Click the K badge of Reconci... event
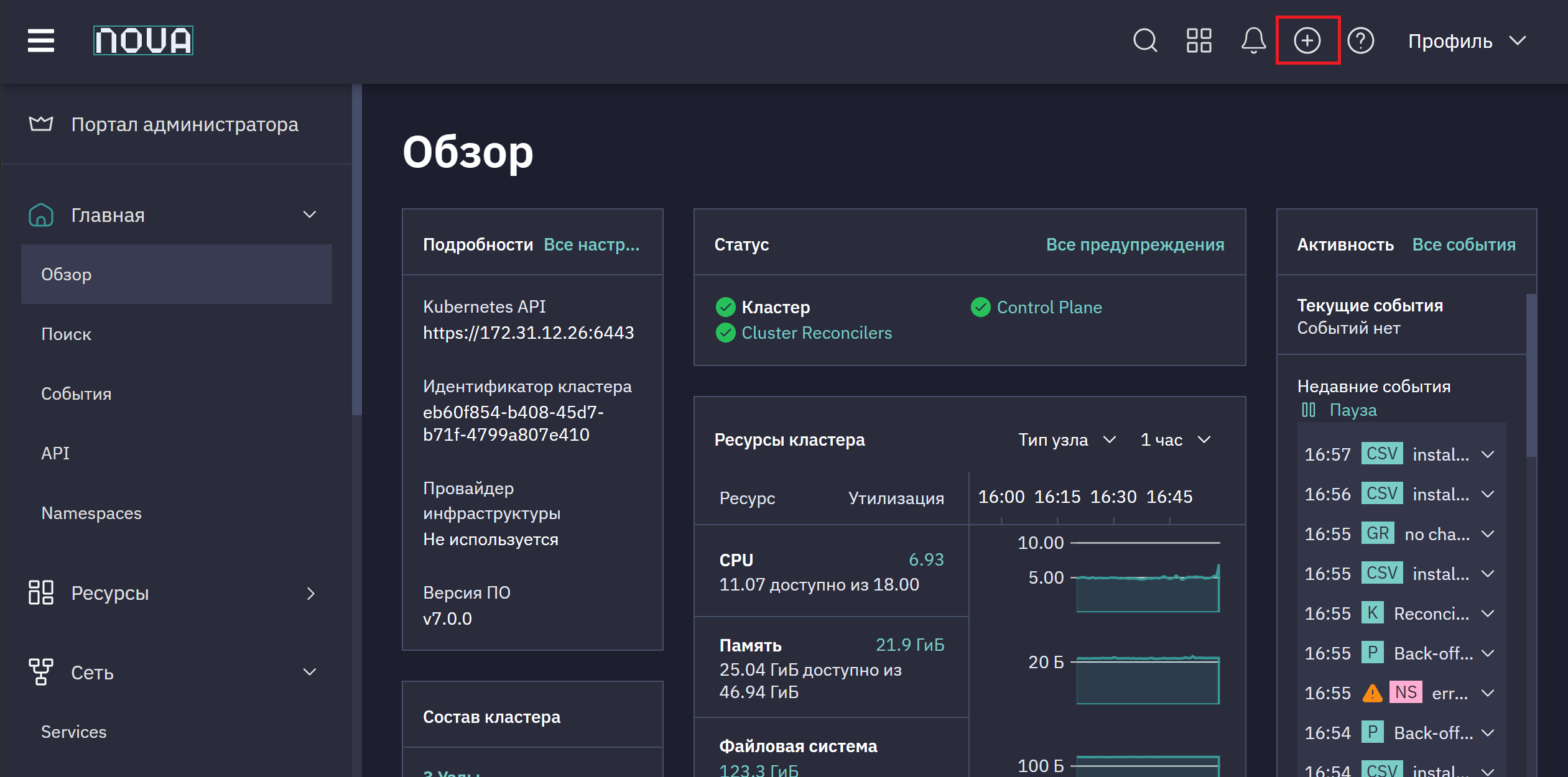 coord(1373,613)
